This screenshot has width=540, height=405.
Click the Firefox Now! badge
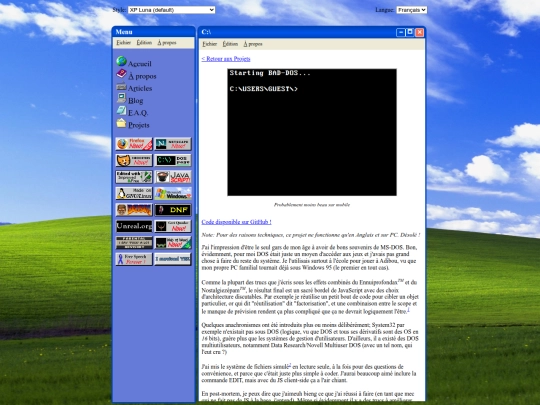134,144
